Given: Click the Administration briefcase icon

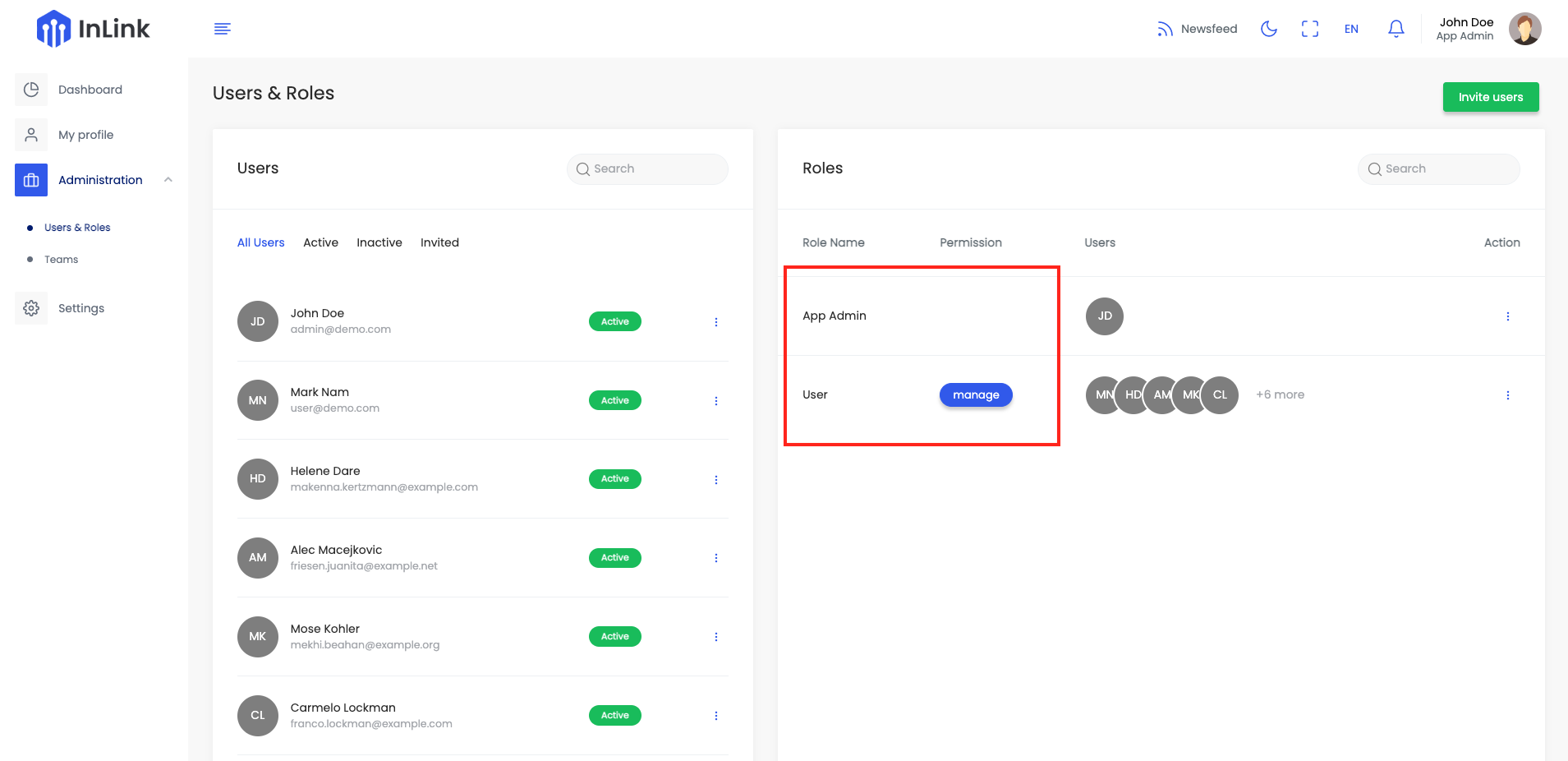Looking at the screenshot, I should tap(31, 180).
